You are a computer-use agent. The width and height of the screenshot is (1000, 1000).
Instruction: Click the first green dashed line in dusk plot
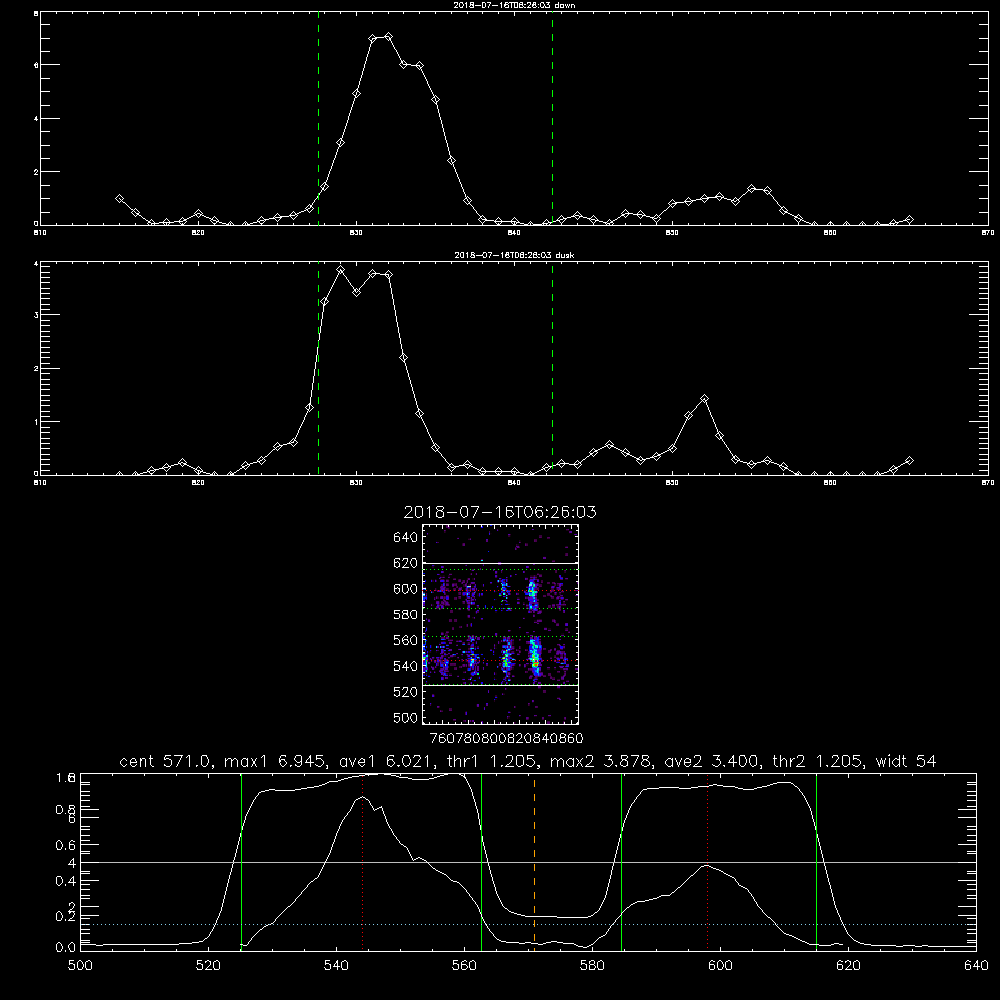click(318, 368)
